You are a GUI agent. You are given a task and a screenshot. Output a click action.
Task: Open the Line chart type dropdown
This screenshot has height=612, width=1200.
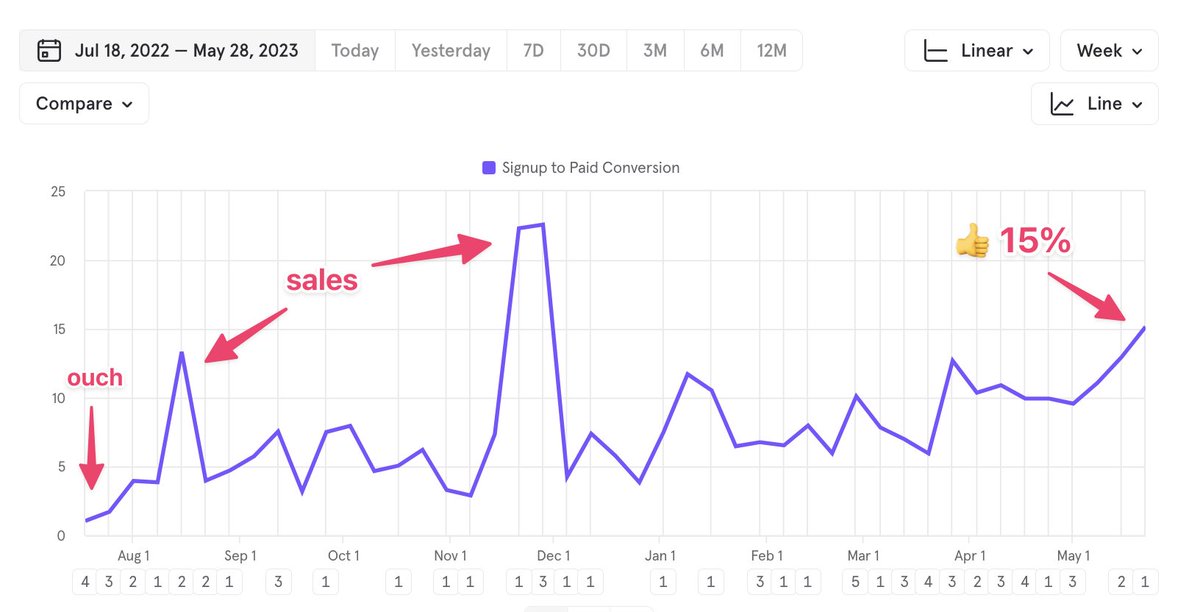point(1095,103)
